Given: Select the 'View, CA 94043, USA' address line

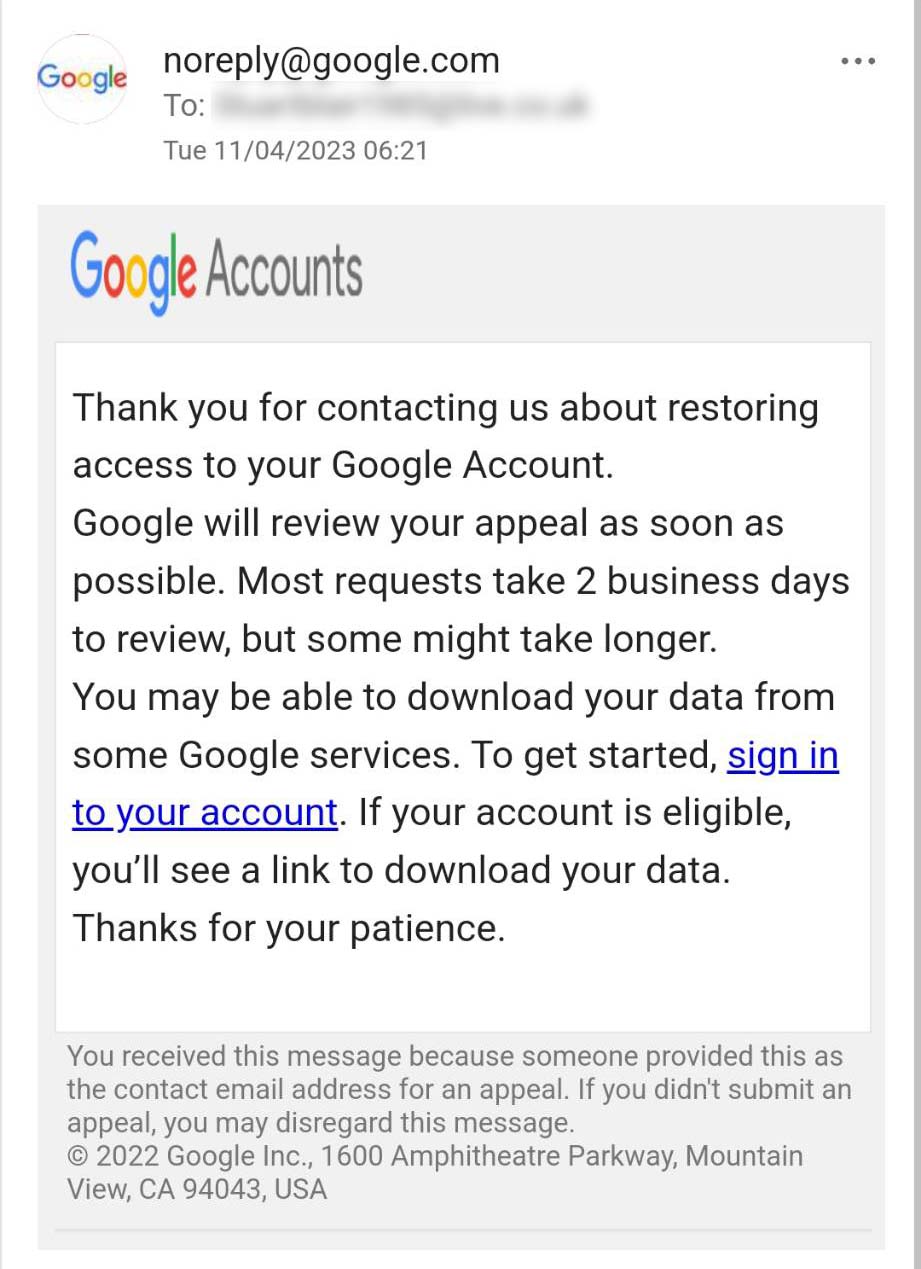Looking at the screenshot, I should 197,1189.
